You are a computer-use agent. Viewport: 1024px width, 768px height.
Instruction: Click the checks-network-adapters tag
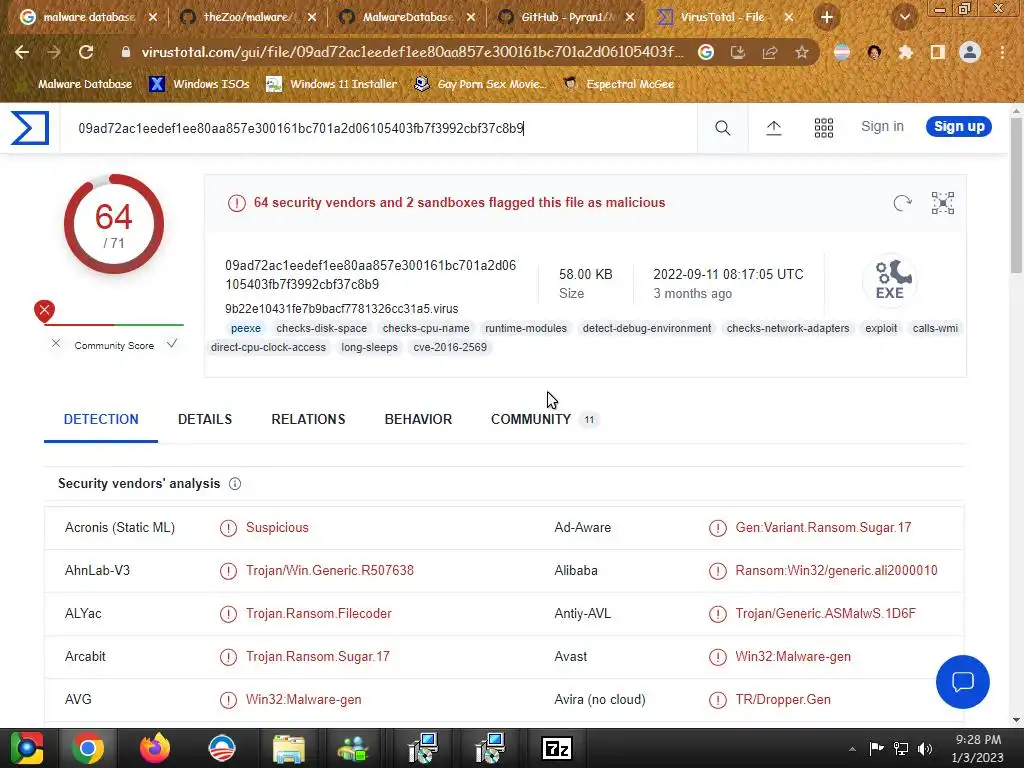click(x=788, y=328)
